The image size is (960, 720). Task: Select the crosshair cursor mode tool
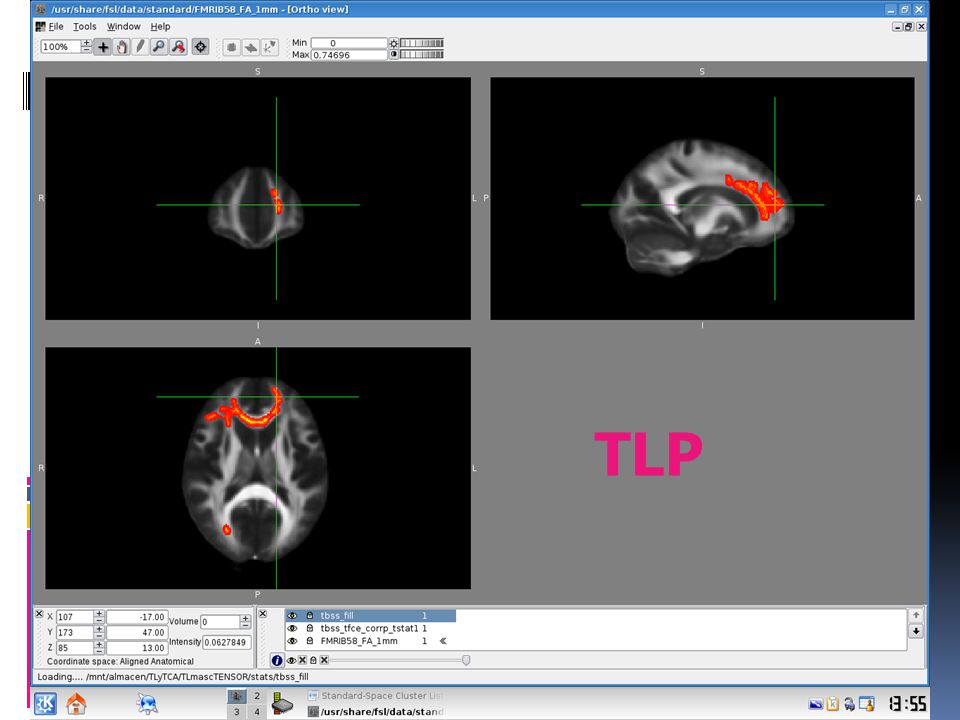pos(103,47)
